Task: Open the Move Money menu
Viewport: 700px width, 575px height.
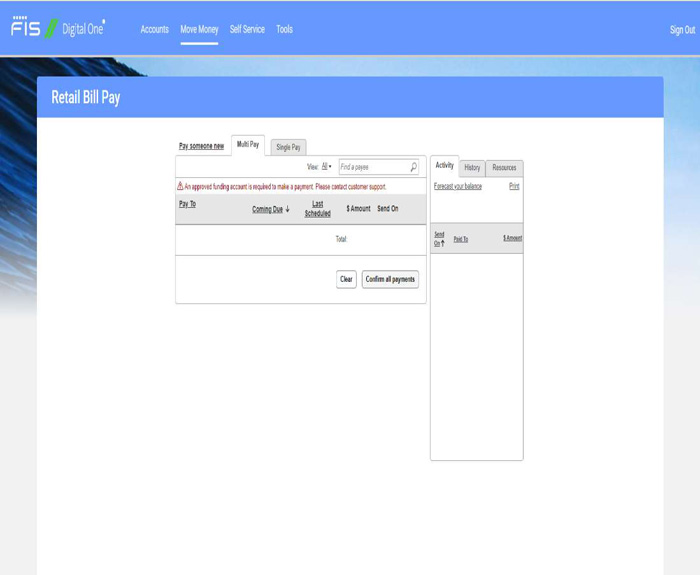Action: pyautogui.click(x=199, y=29)
